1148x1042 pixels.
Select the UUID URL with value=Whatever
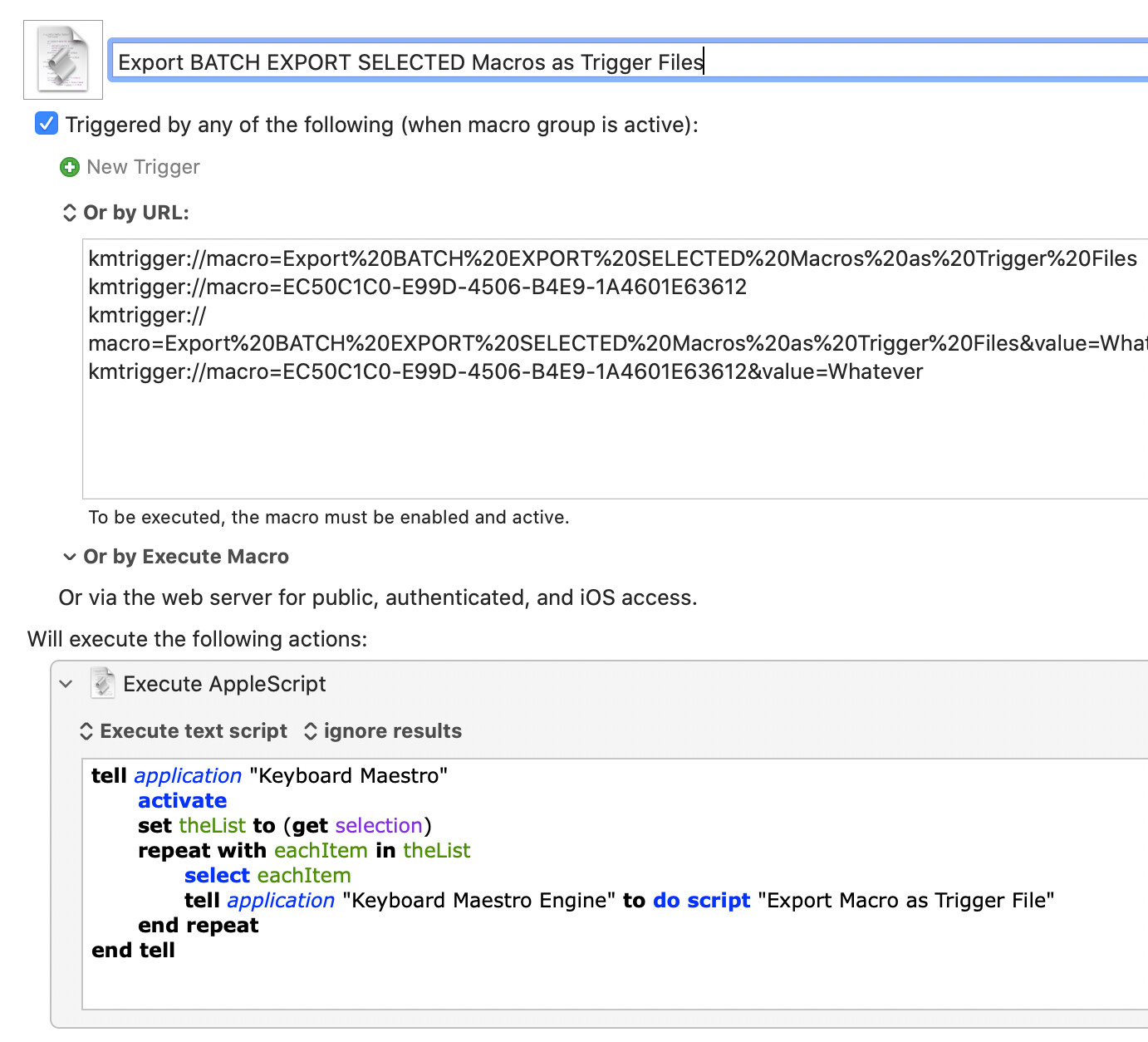(x=506, y=371)
